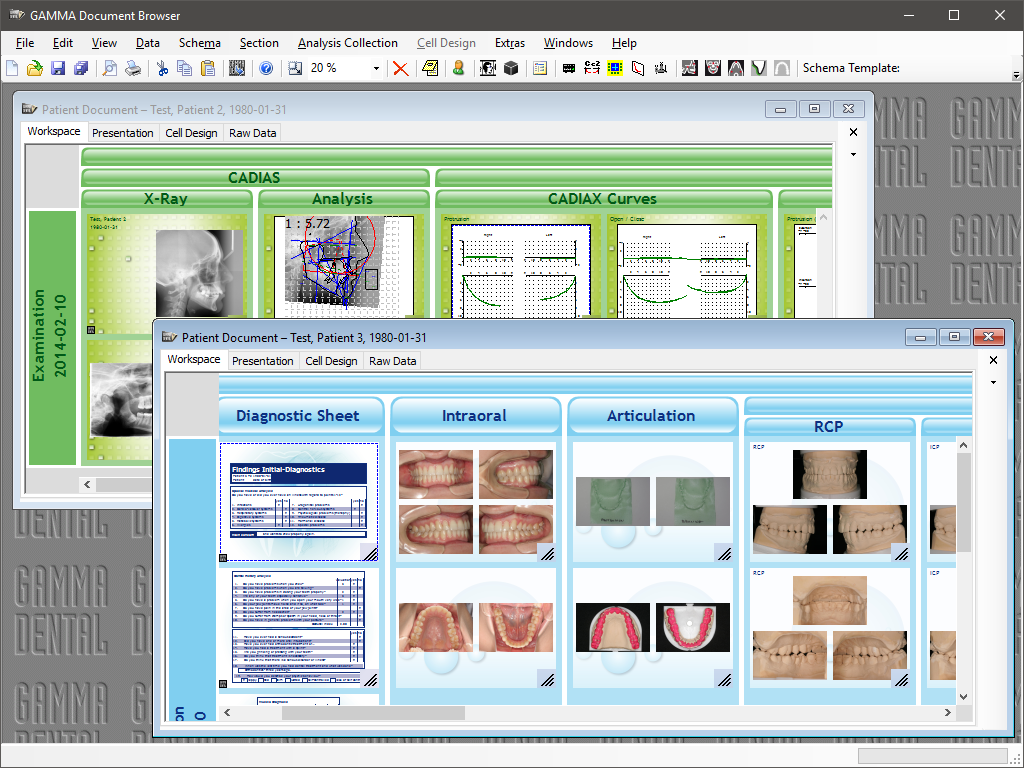Open help with the blue question mark icon
This screenshot has height=768, width=1024.
[x=266, y=69]
